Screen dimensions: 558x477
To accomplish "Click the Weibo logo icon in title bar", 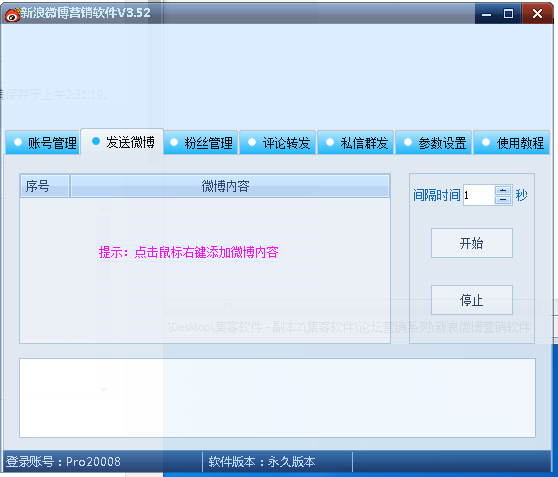I will [13, 15].
